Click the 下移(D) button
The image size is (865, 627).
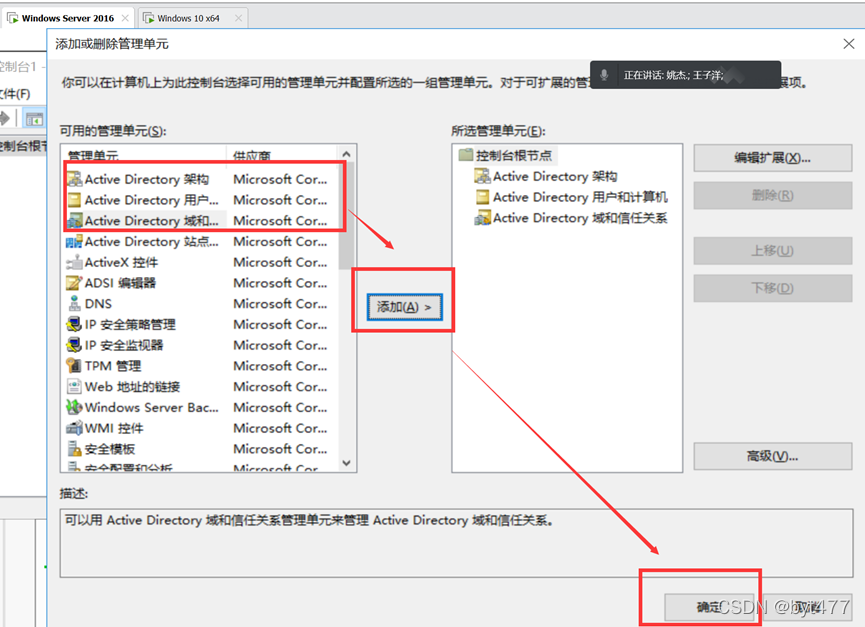tap(772, 288)
